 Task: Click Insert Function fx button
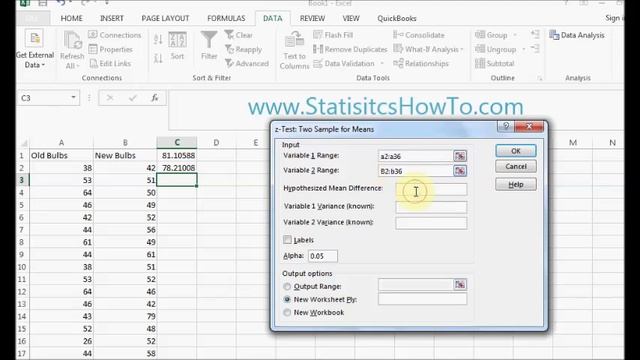click(x=155, y=98)
